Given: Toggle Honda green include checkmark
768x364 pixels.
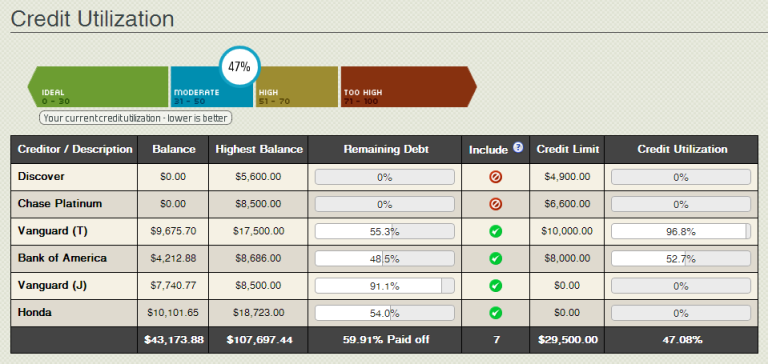Looking at the screenshot, I should pyautogui.click(x=495, y=312).
